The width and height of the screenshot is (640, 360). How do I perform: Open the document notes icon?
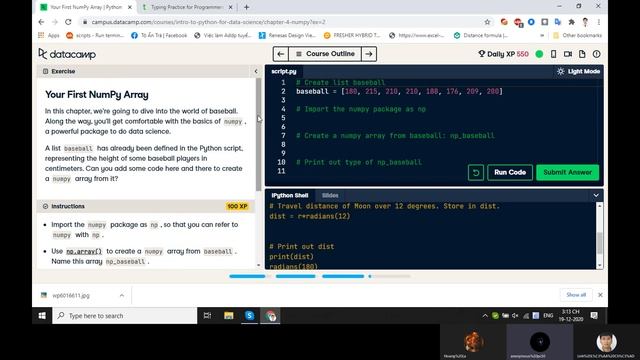[582, 54]
